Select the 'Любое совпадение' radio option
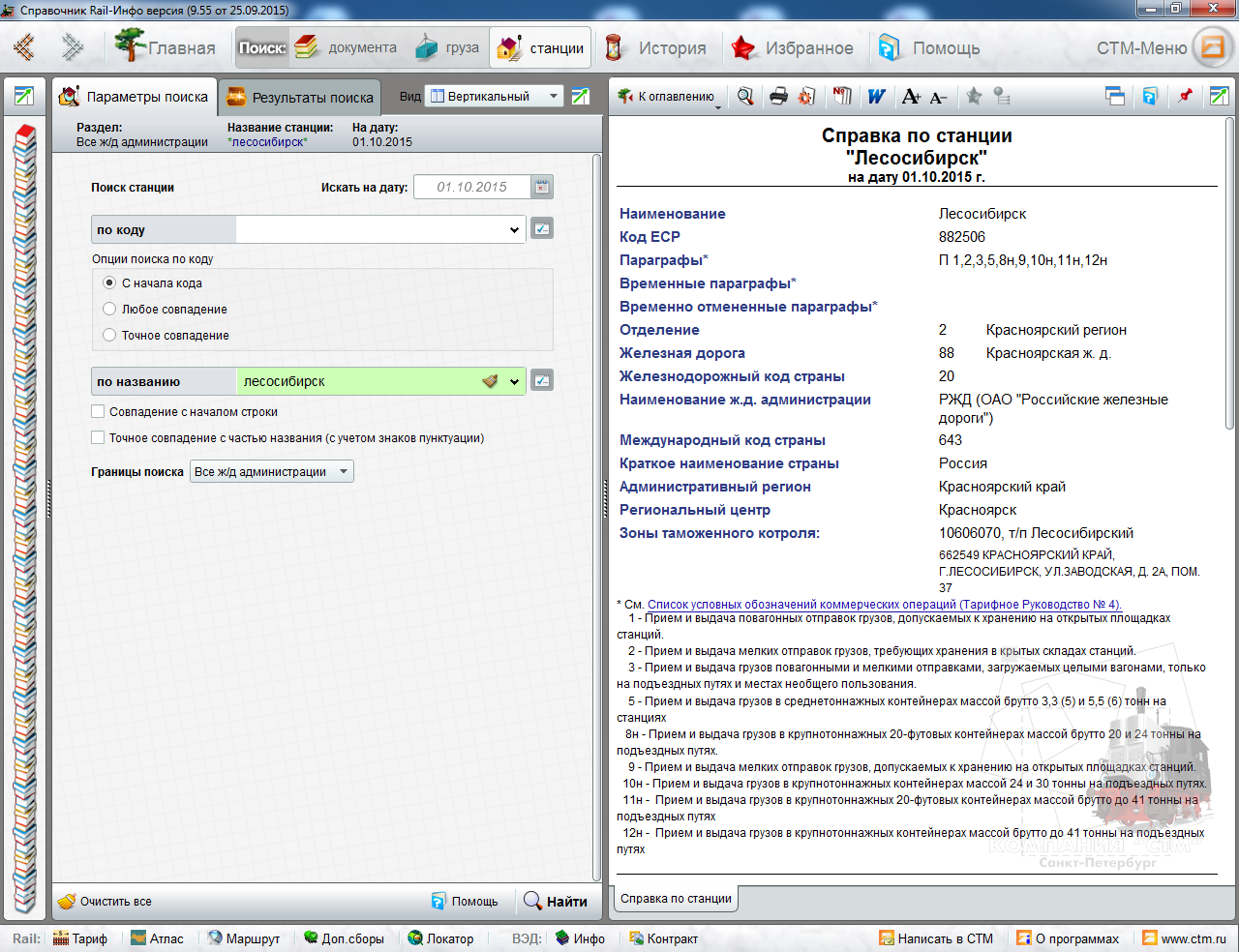The width and height of the screenshot is (1239, 952). pyautogui.click(x=109, y=309)
